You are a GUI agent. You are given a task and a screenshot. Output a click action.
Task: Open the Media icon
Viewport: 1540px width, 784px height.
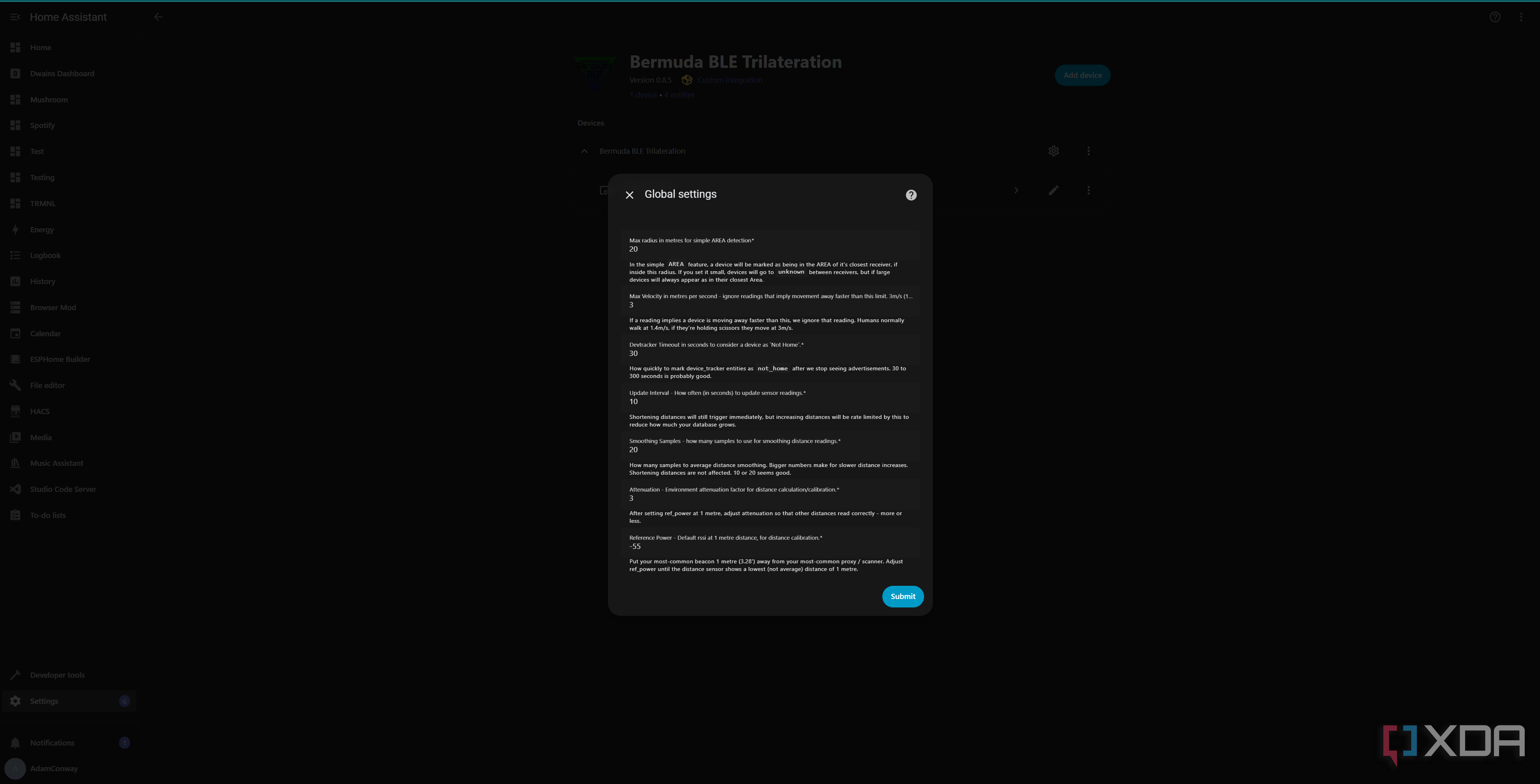[x=16, y=437]
